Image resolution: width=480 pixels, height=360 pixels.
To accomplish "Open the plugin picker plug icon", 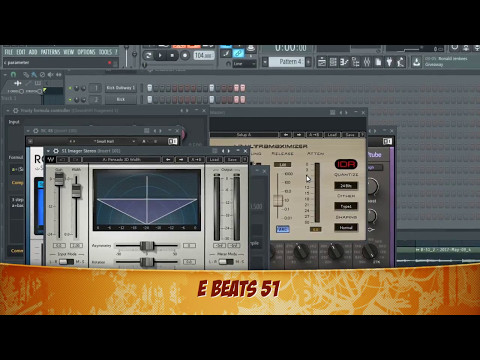I will point(389,62).
